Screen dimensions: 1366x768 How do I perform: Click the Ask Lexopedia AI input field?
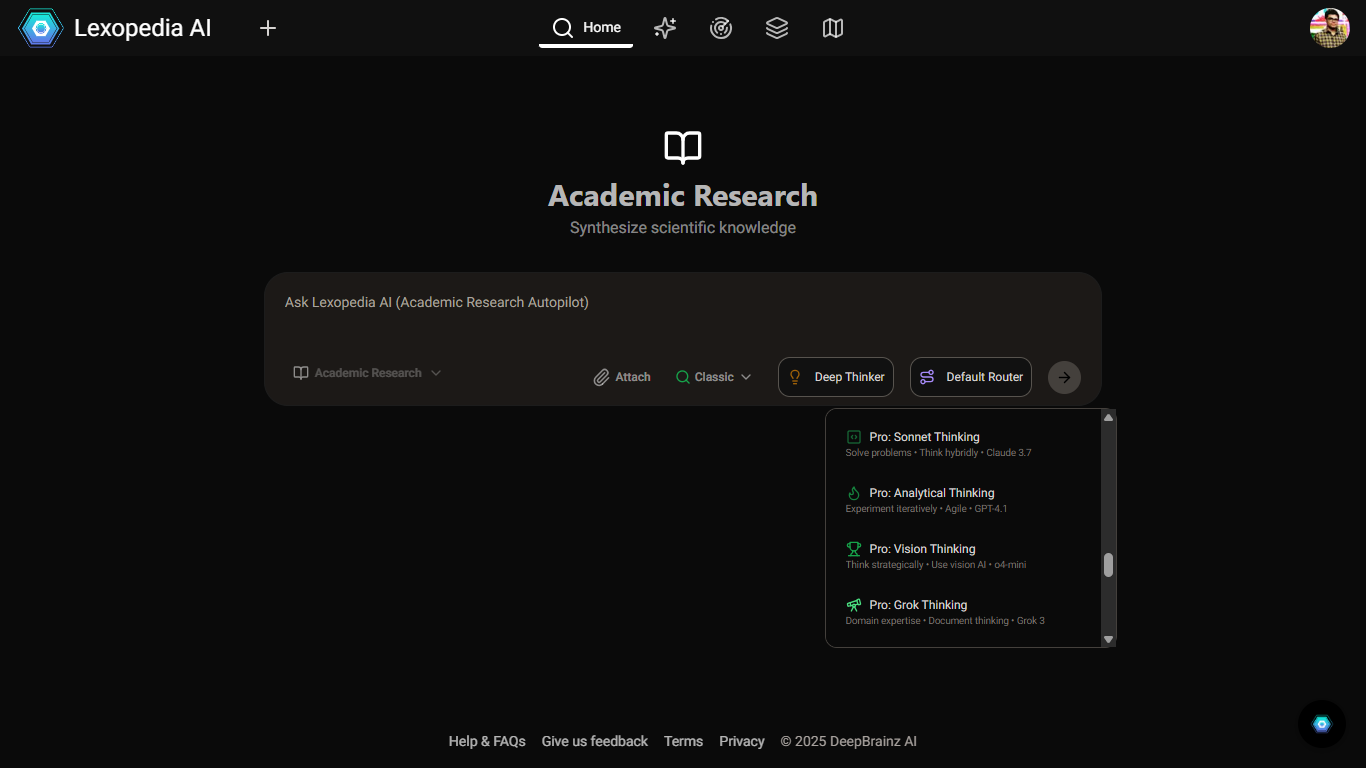pyautogui.click(x=683, y=302)
